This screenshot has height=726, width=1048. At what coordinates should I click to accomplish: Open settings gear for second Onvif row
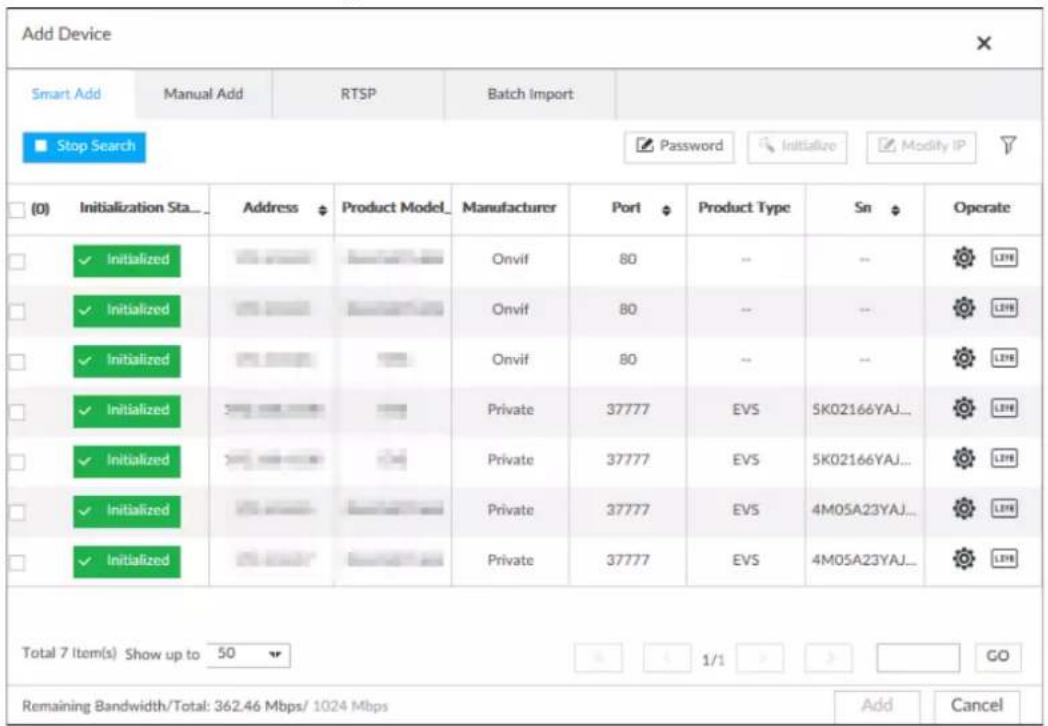963,308
